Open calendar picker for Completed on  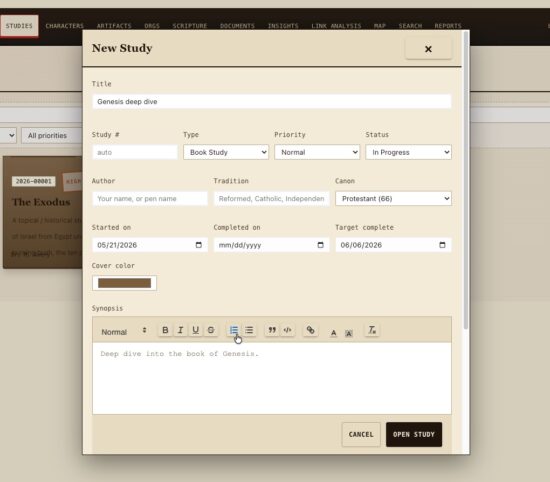point(320,245)
